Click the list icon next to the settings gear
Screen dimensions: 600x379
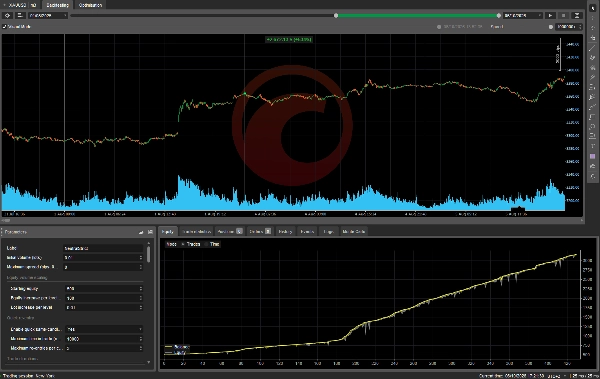tap(20, 15)
